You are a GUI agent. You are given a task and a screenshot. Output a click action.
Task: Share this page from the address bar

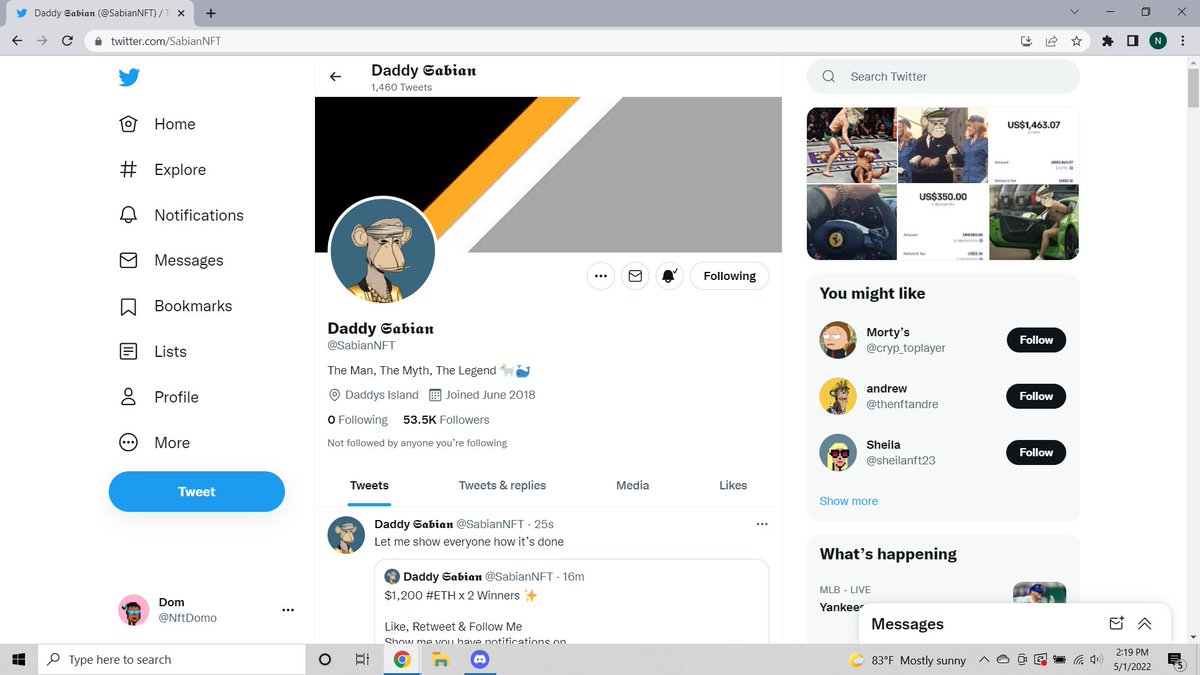[1052, 41]
